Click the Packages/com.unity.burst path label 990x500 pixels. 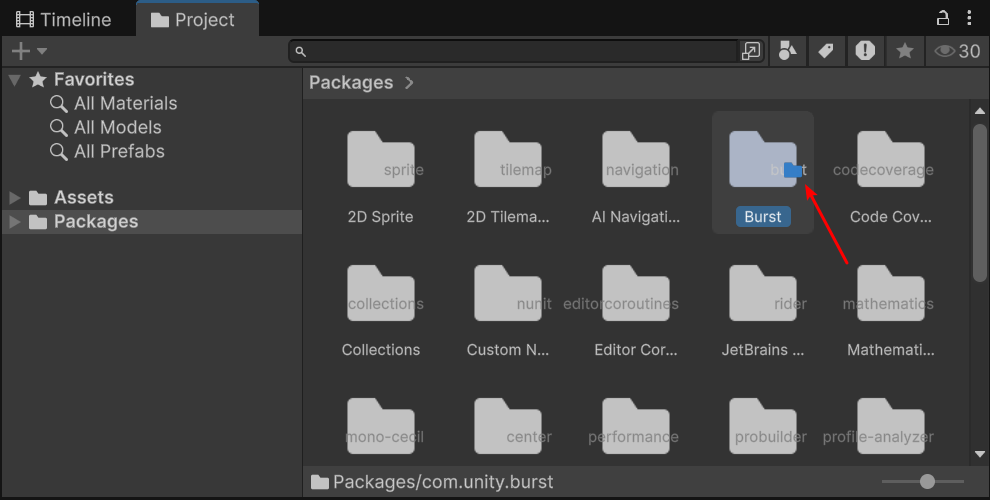pyautogui.click(x=443, y=482)
